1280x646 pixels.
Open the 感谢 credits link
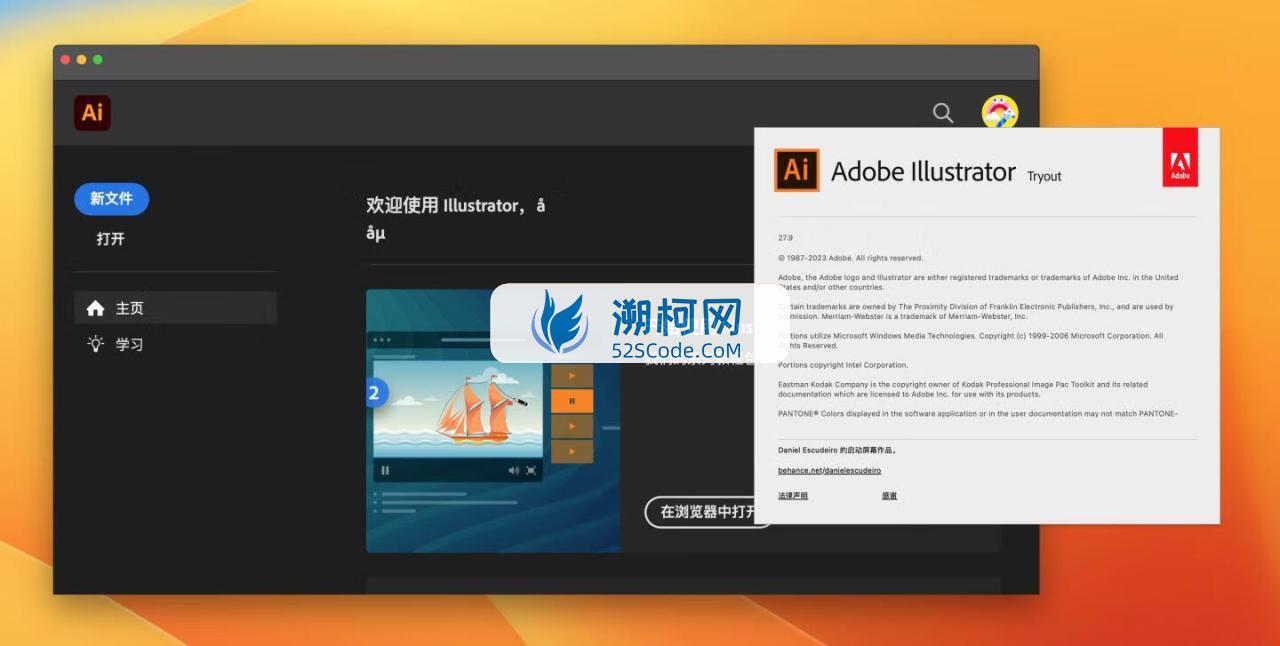click(889, 496)
